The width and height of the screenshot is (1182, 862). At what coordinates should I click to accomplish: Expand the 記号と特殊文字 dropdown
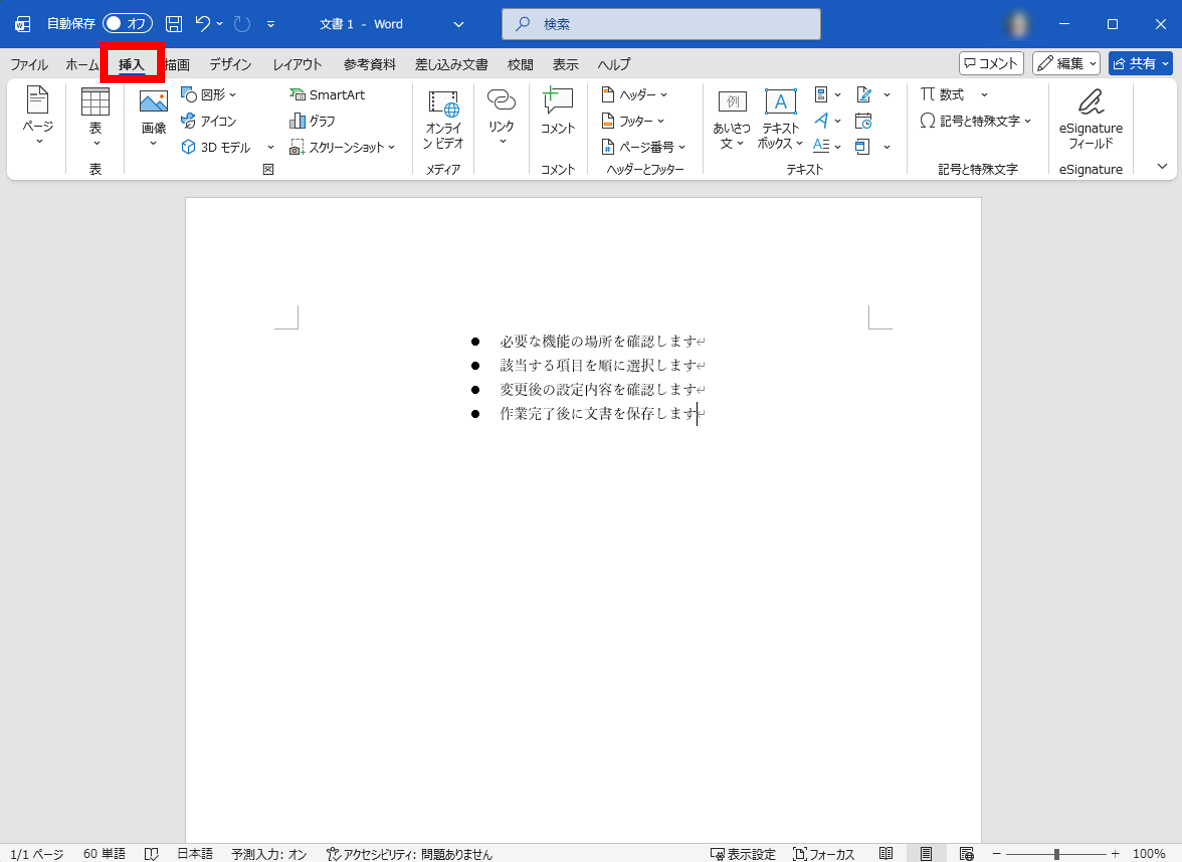pyautogui.click(x=976, y=121)
